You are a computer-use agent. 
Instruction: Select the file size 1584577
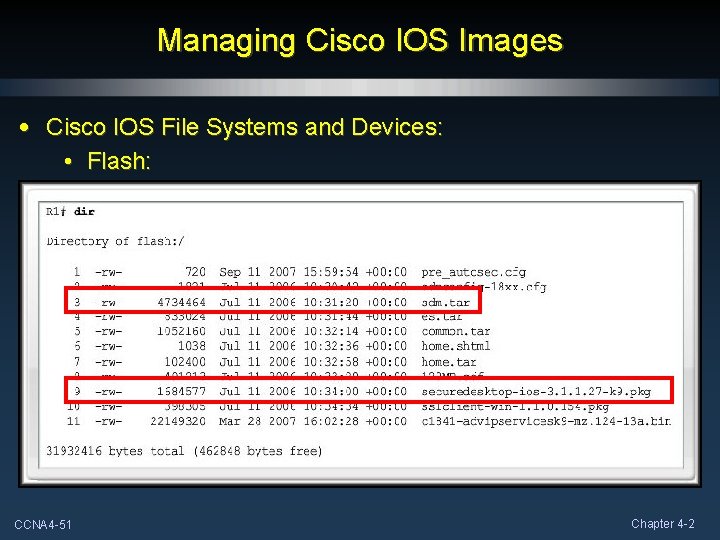point(181,391)
